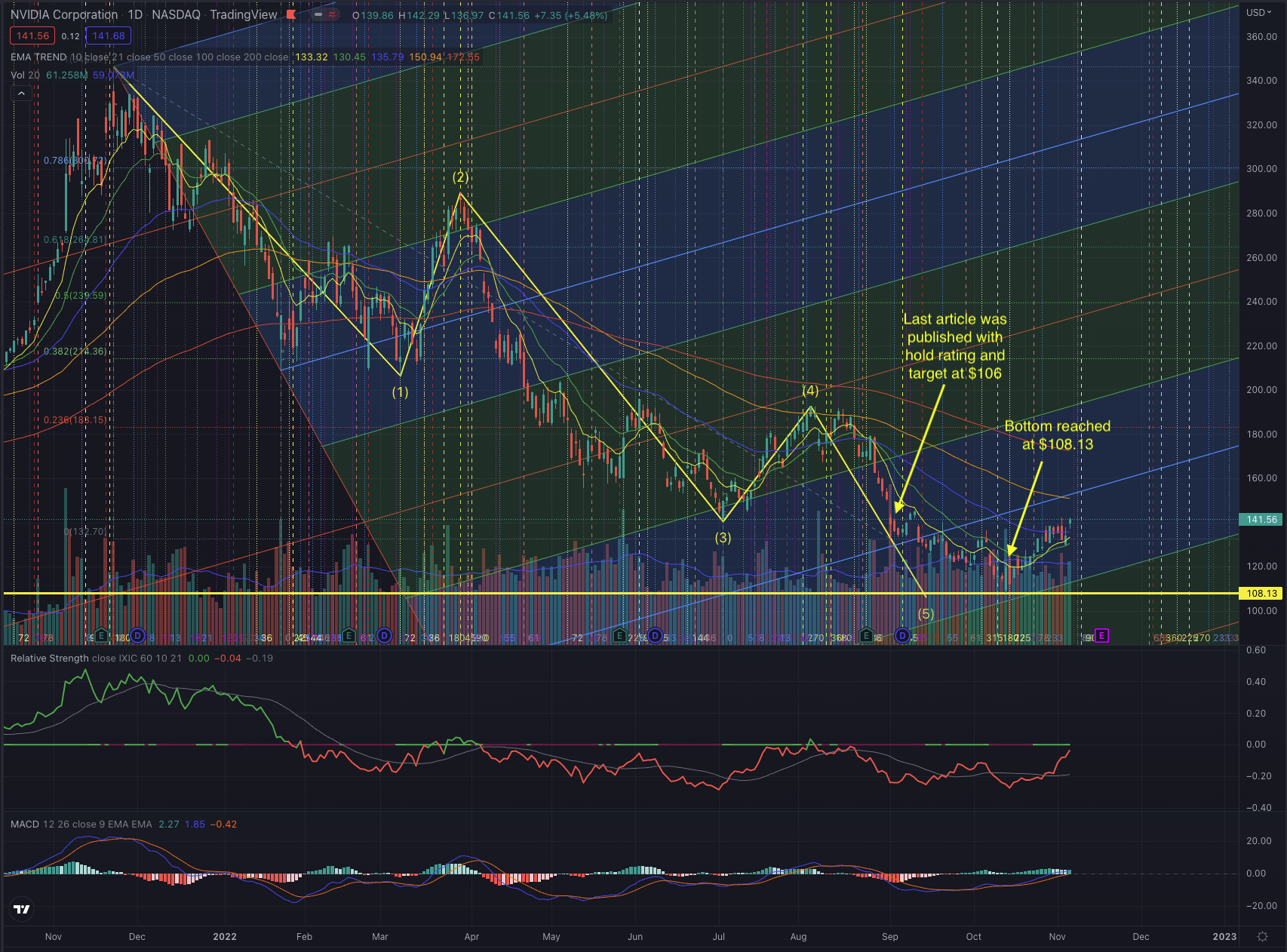
Task: Click the Jul label on time axis
Action: tap(719, 937)
